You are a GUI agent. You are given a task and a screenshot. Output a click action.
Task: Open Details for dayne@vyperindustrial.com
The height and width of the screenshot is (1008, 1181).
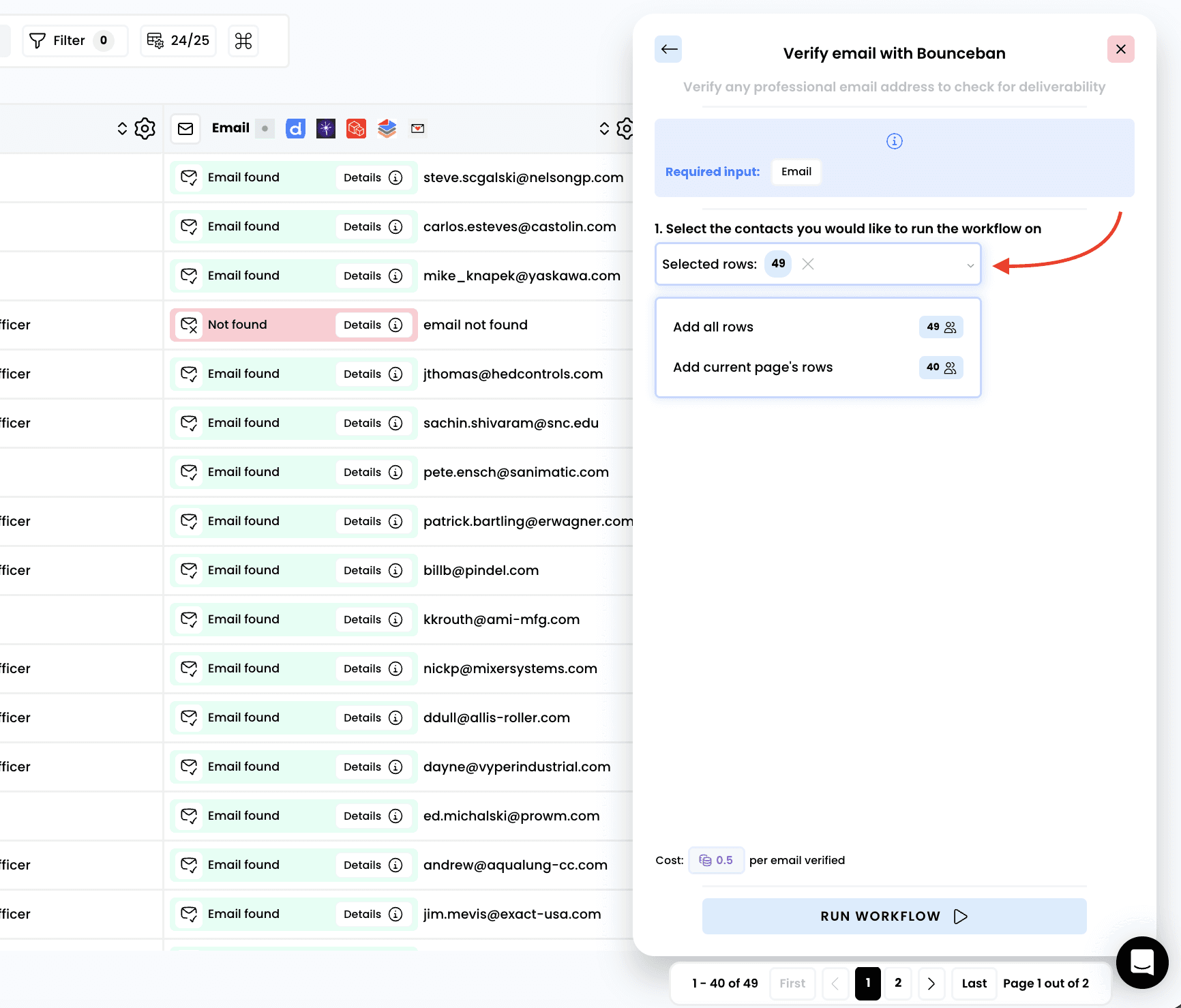[373, 767]
